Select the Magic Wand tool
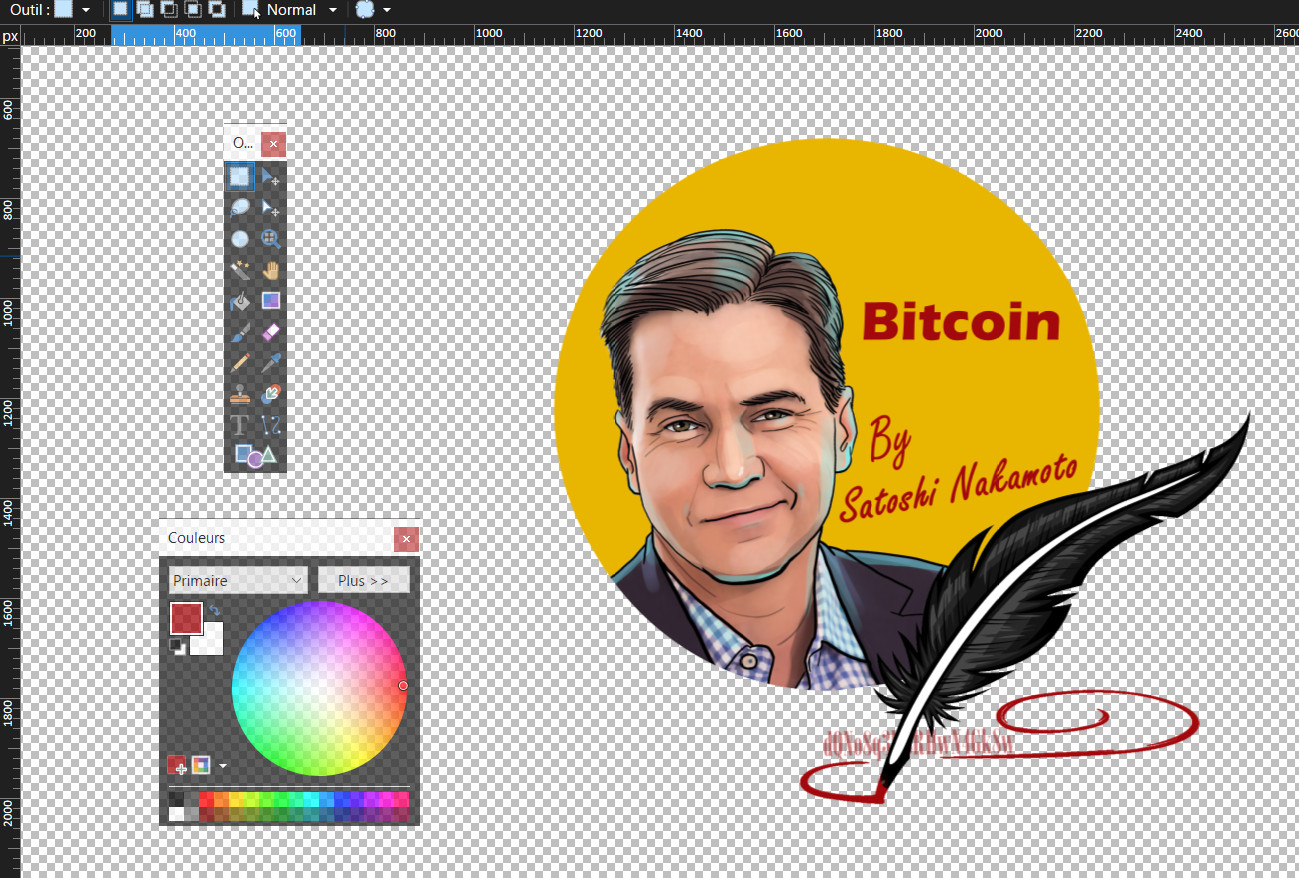The image size is (1299, 878). click(240, 270)
